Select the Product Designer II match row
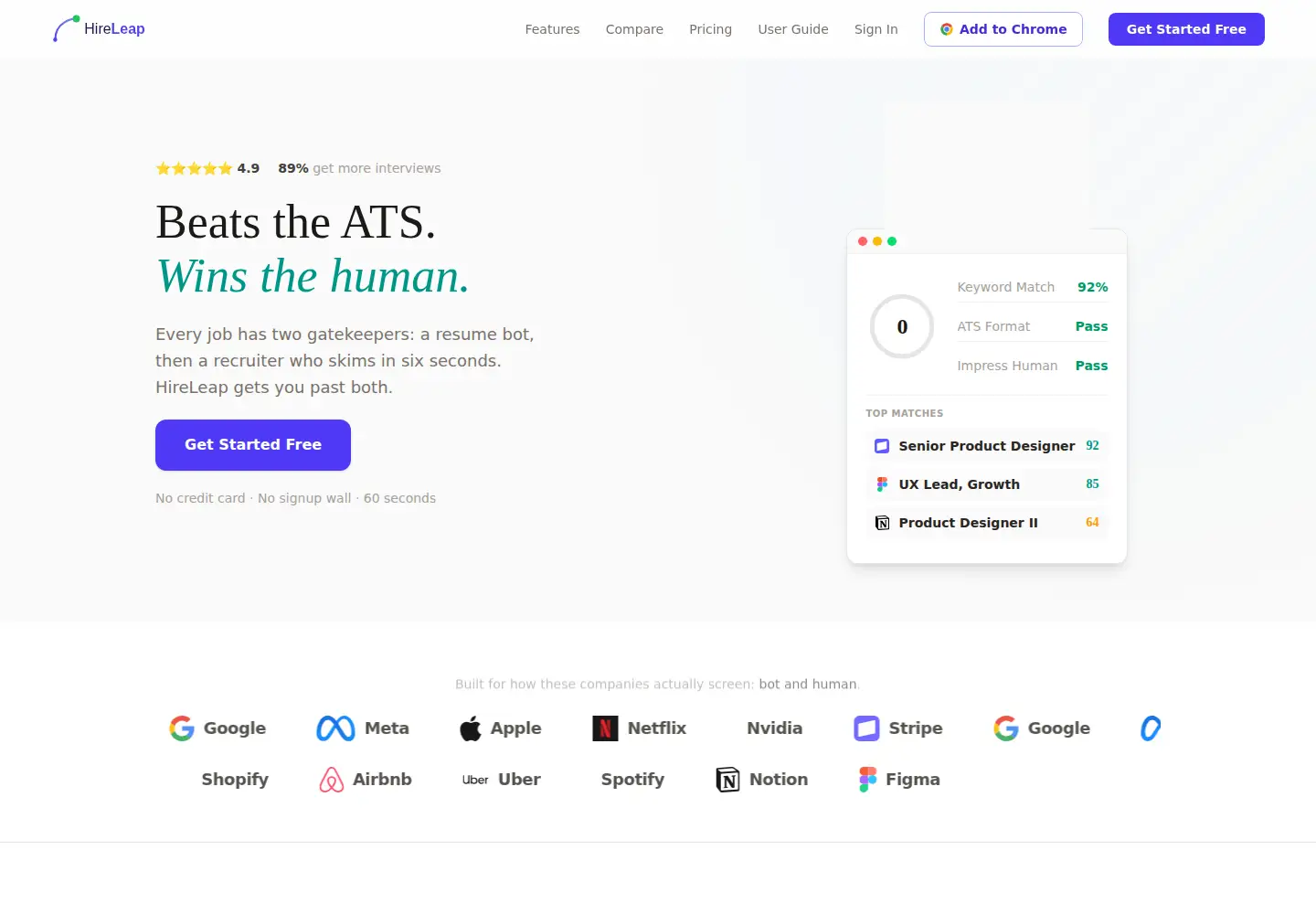The width and height of the screenshot is (1316, 914). coord(987,523)
